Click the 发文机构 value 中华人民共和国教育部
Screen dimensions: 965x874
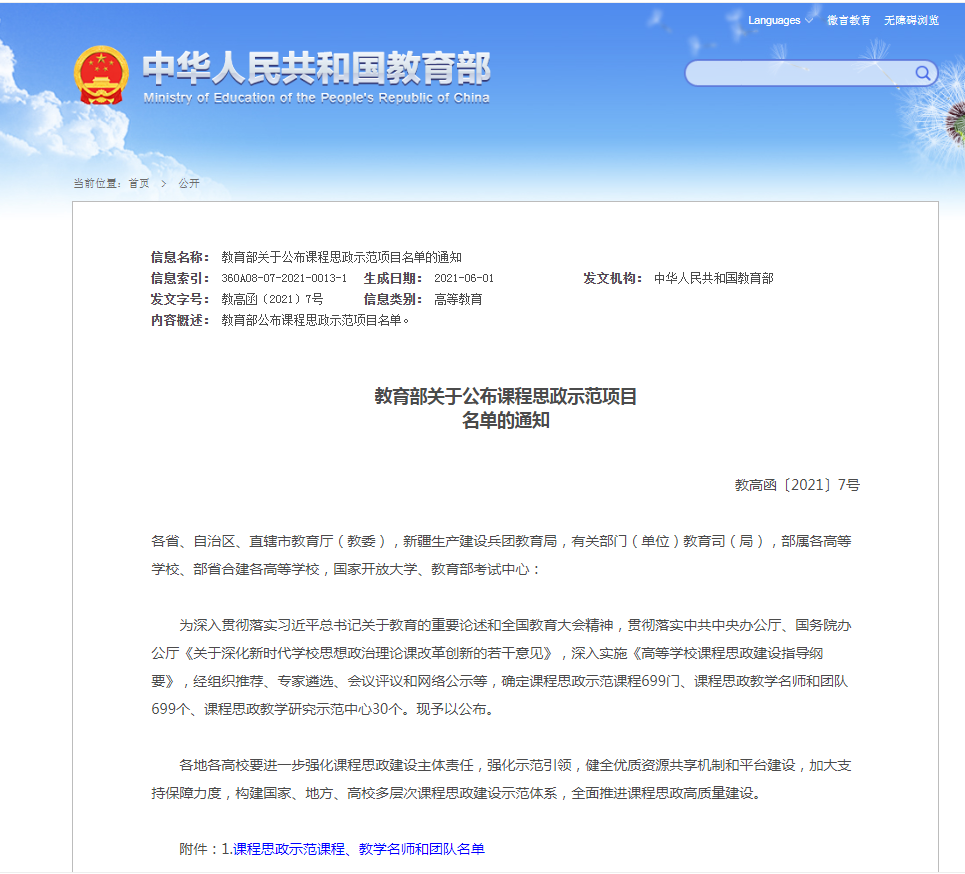tap(713, 278)
